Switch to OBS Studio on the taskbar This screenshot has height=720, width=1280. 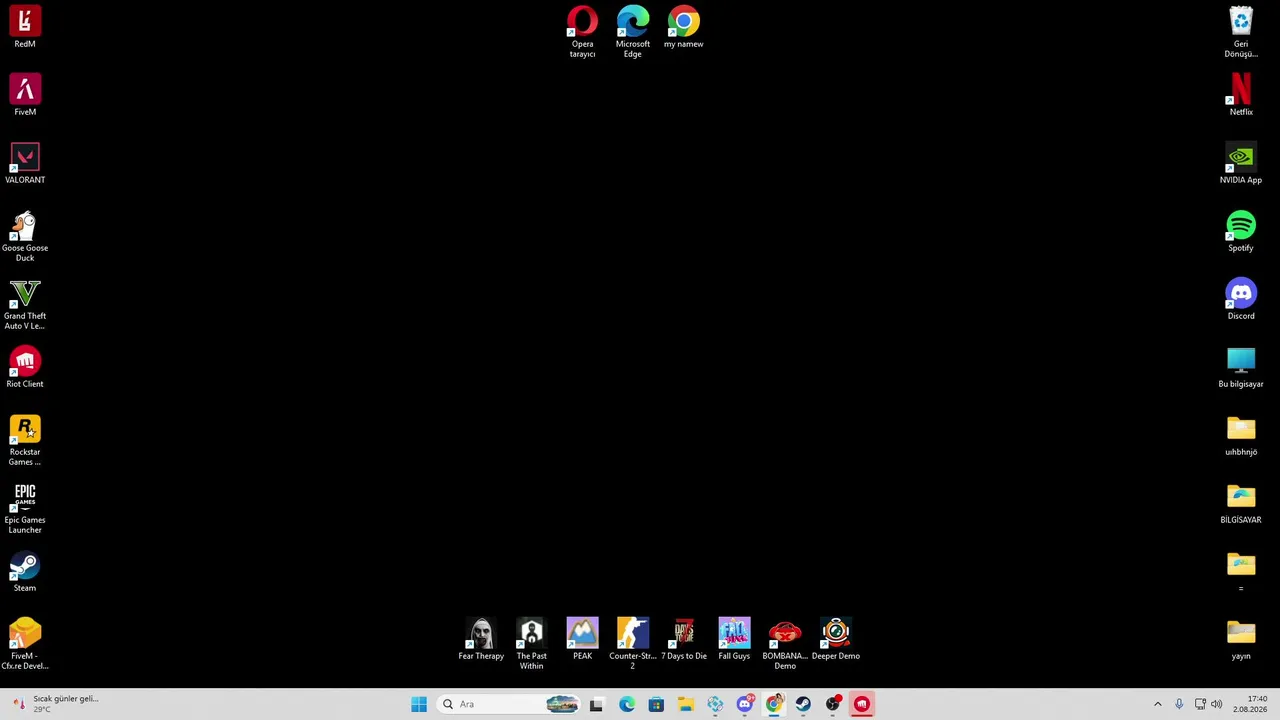(x=833, y=704)
